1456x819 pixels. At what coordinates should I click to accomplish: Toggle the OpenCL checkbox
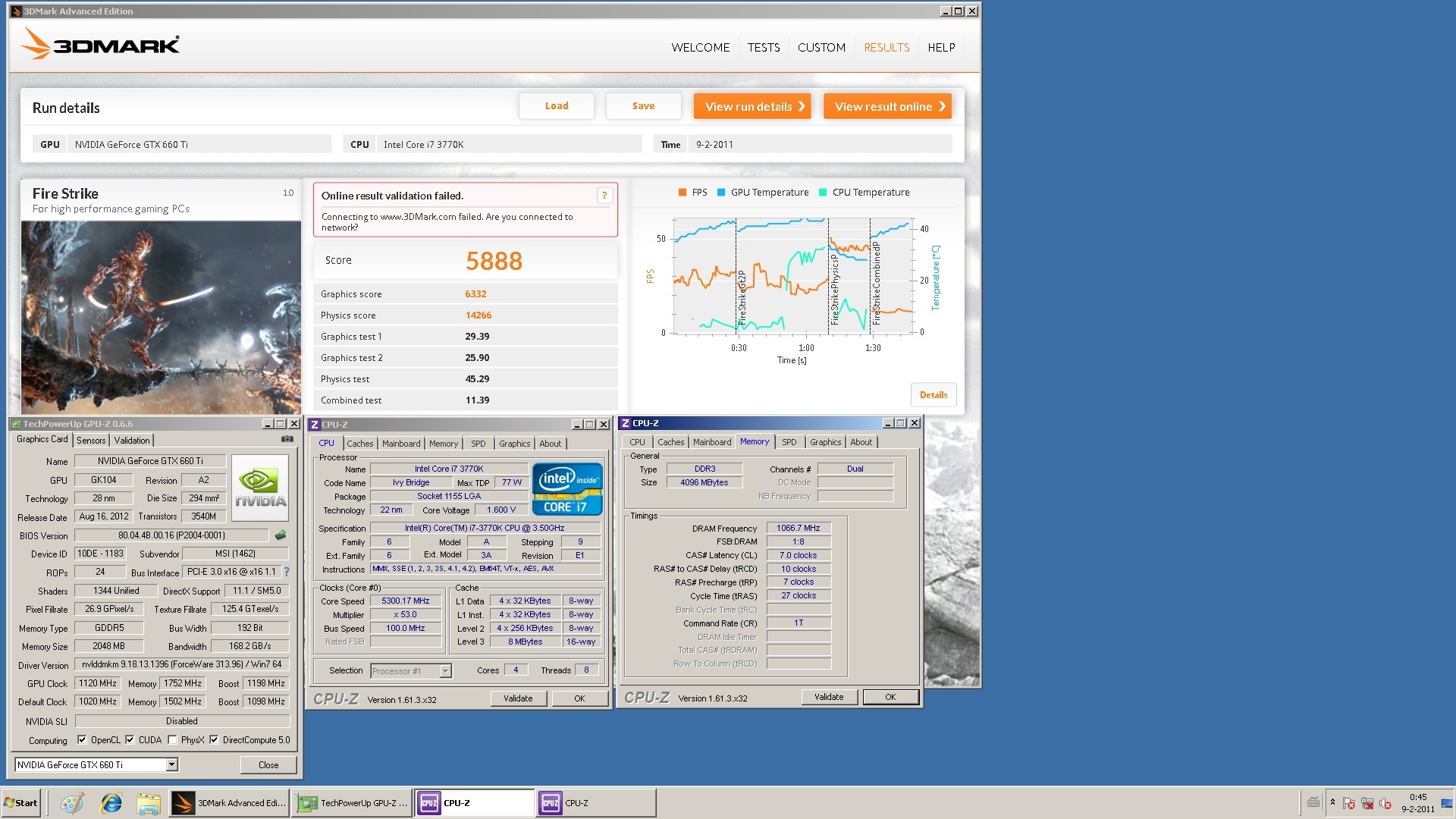pos(83,740)
